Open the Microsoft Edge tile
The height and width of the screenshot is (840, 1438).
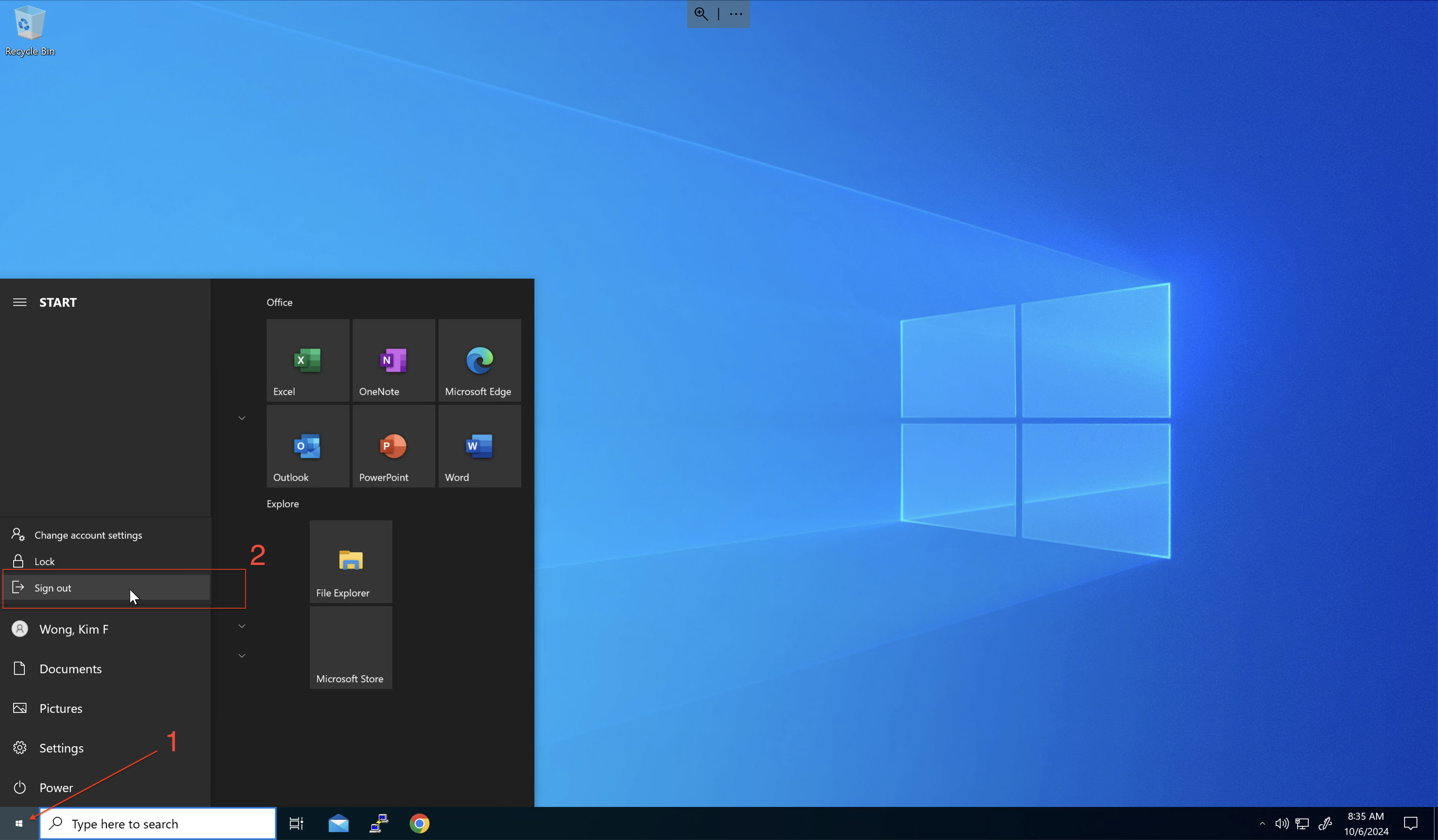point(479,360)
